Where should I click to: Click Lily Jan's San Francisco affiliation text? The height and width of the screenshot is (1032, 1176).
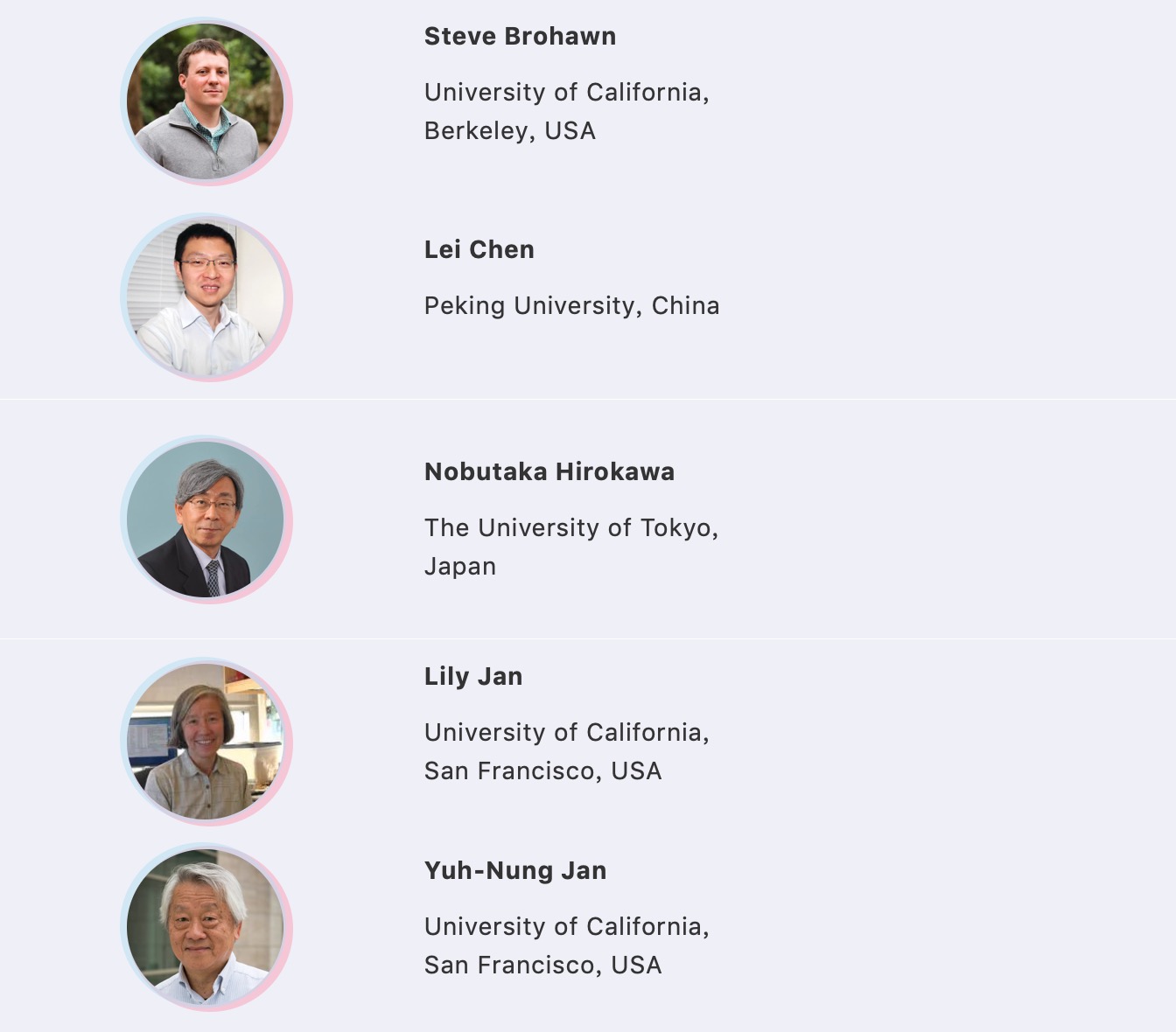tap(567, 751)
